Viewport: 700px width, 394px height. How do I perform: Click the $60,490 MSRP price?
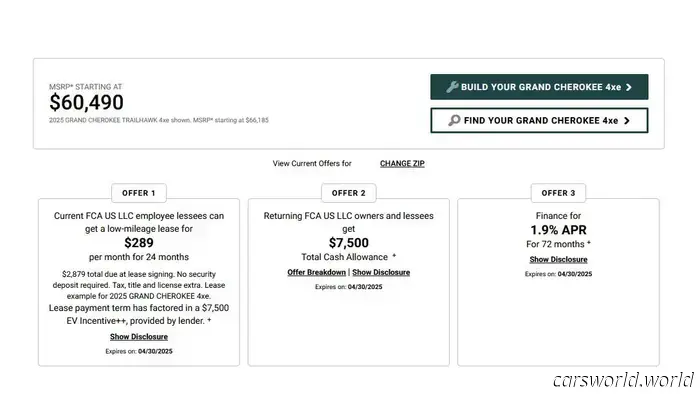87,102
